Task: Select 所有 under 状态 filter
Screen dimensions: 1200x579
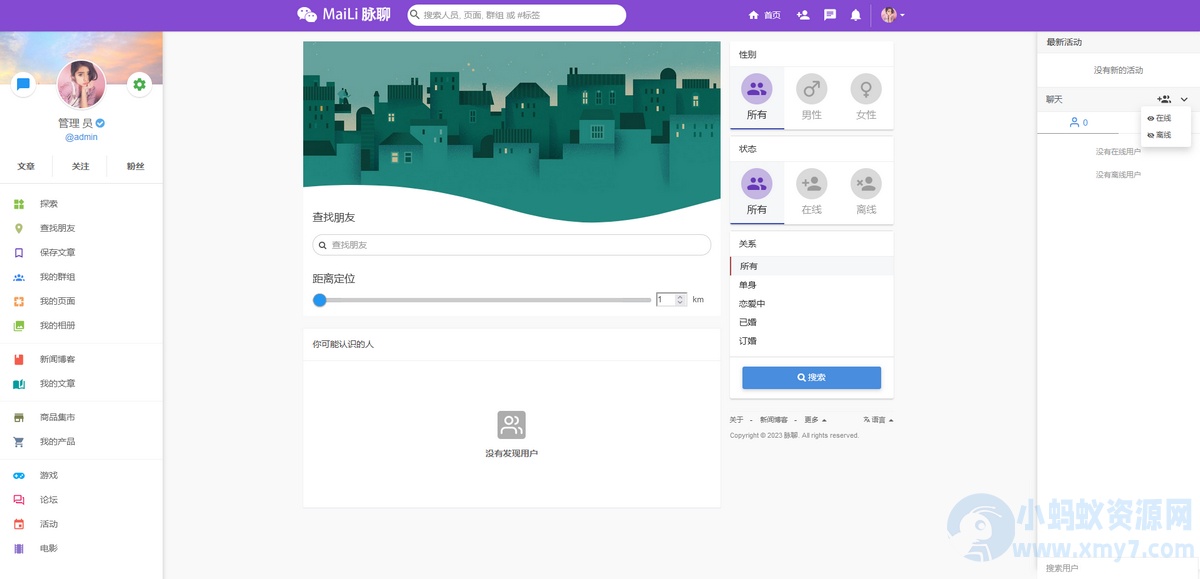Action: click(757, 193)
